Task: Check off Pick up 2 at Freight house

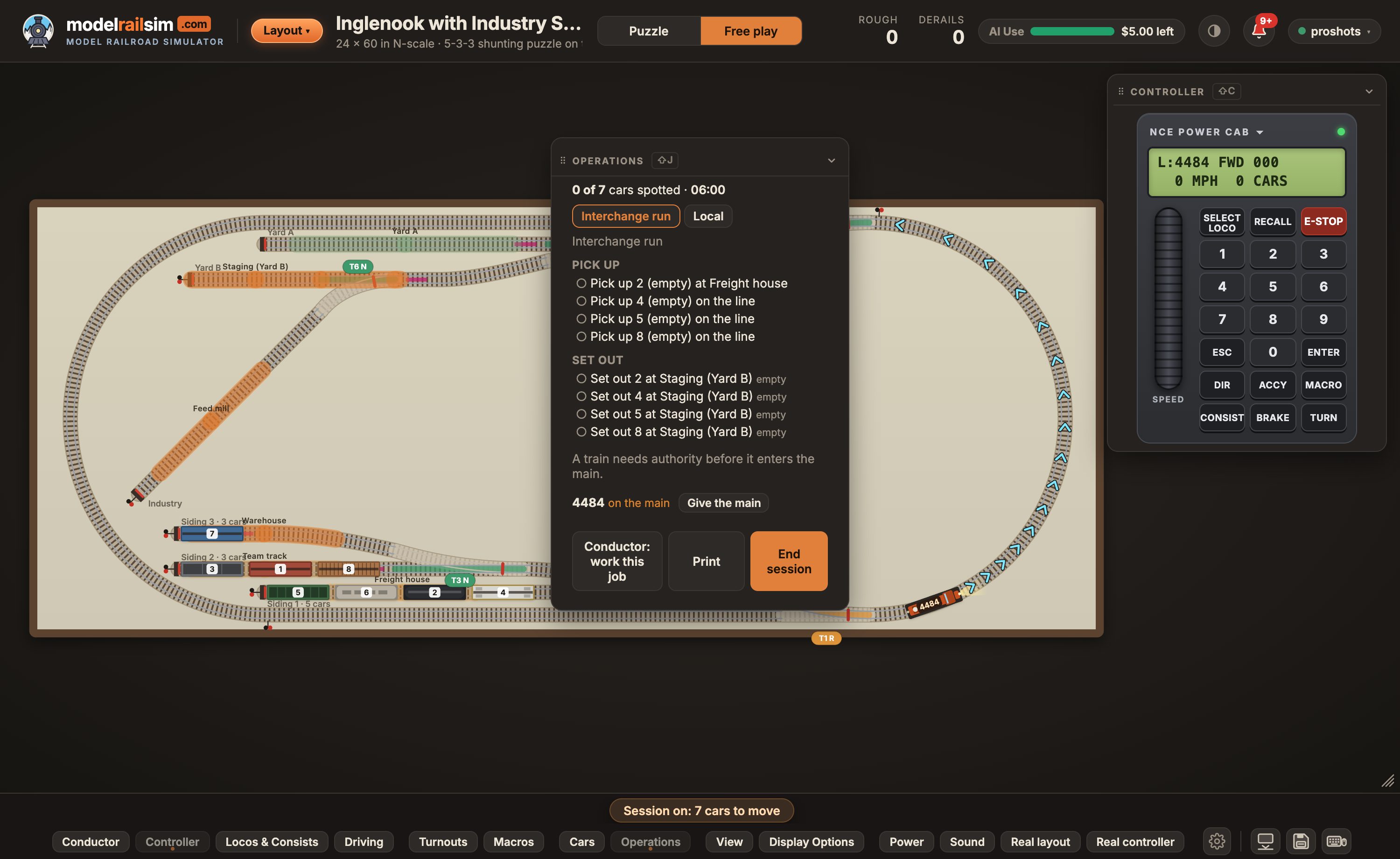Action: click(x=581, y=283)
